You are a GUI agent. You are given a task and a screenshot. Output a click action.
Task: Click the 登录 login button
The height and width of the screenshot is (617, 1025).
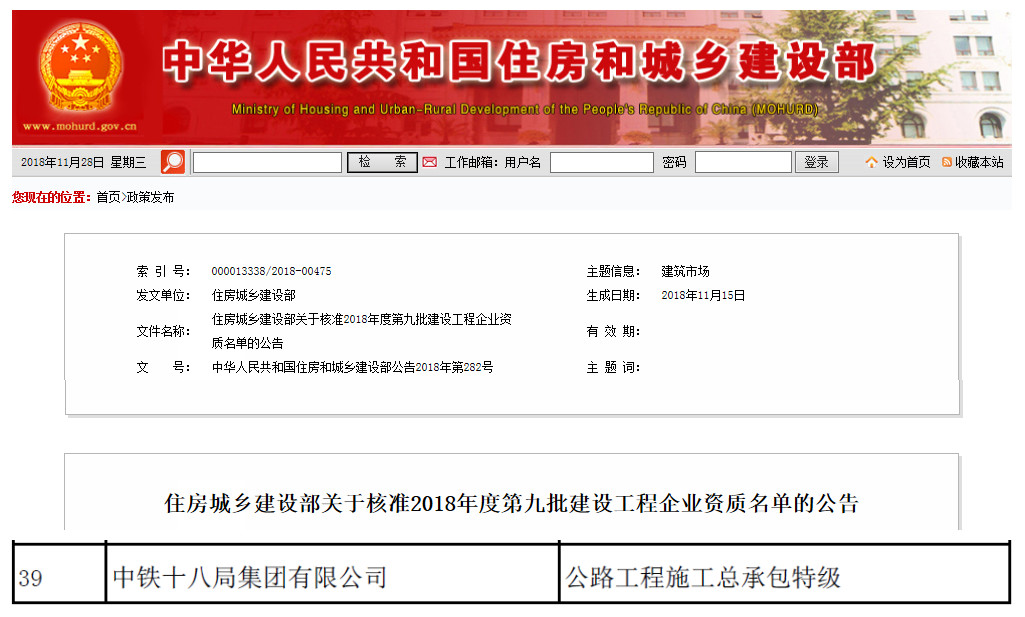pos(816,162)
